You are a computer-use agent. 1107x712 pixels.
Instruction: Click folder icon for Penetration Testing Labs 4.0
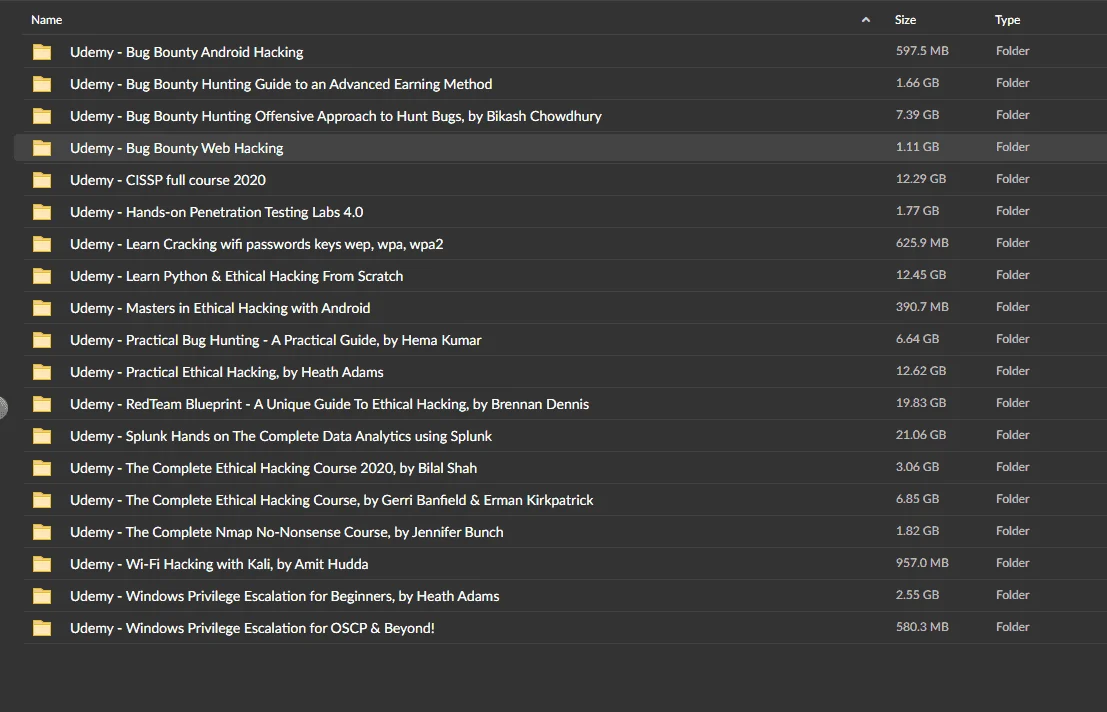(42, 212)
